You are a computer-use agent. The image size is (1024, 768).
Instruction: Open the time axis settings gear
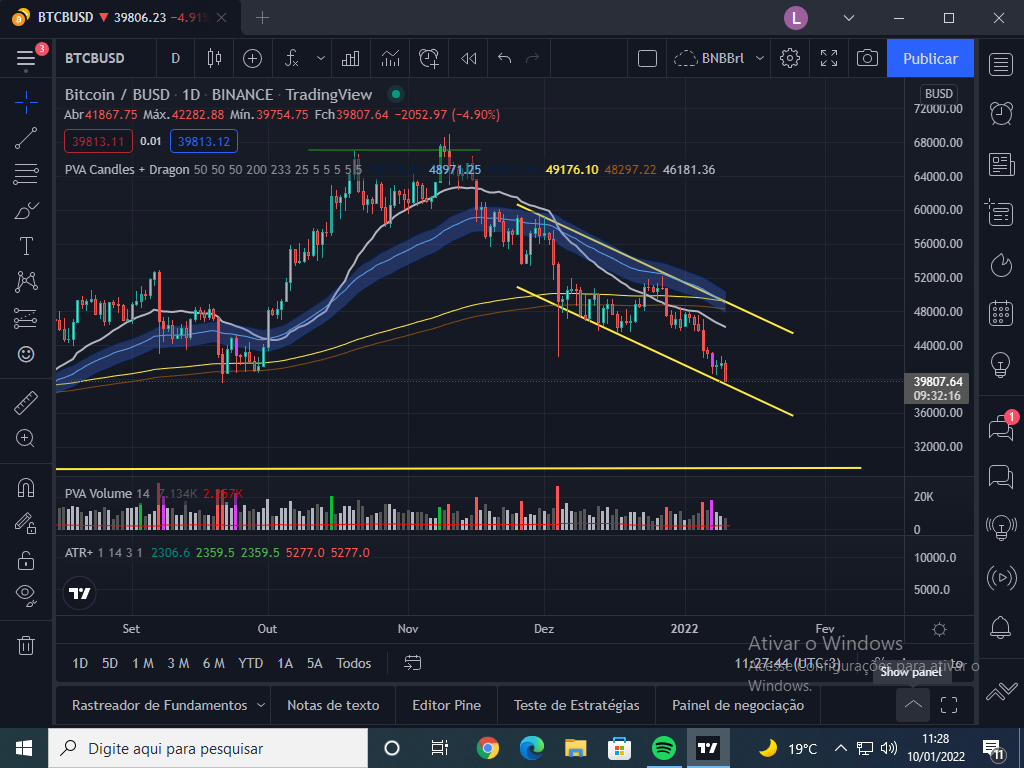point(939,629)
